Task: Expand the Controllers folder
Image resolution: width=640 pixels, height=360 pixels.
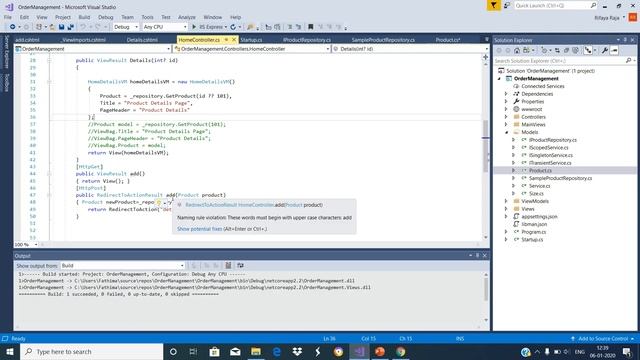Action: [x=507, y=117]
